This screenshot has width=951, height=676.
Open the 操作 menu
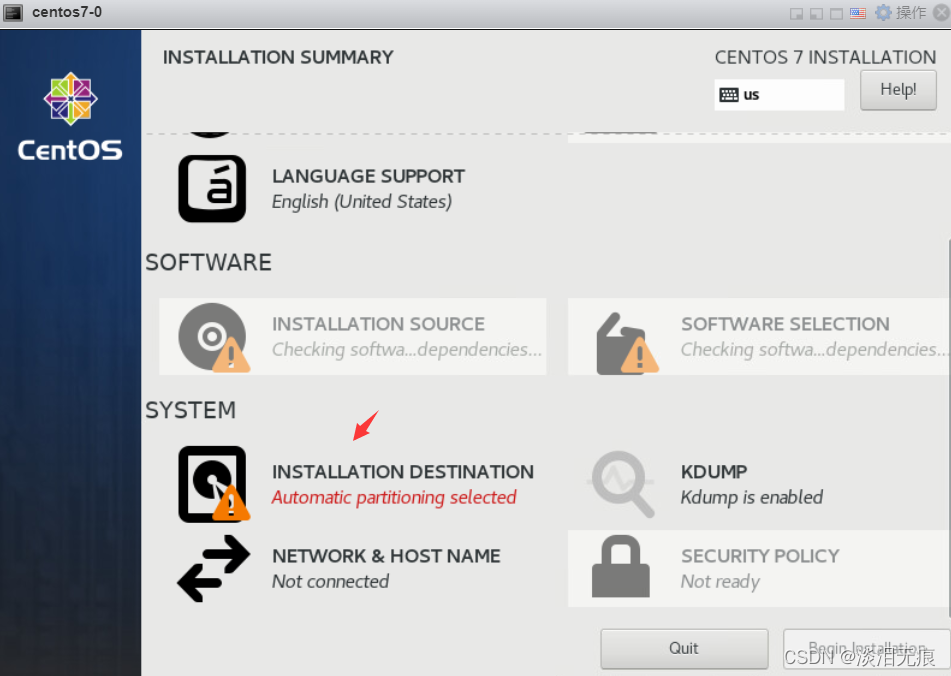911,13
